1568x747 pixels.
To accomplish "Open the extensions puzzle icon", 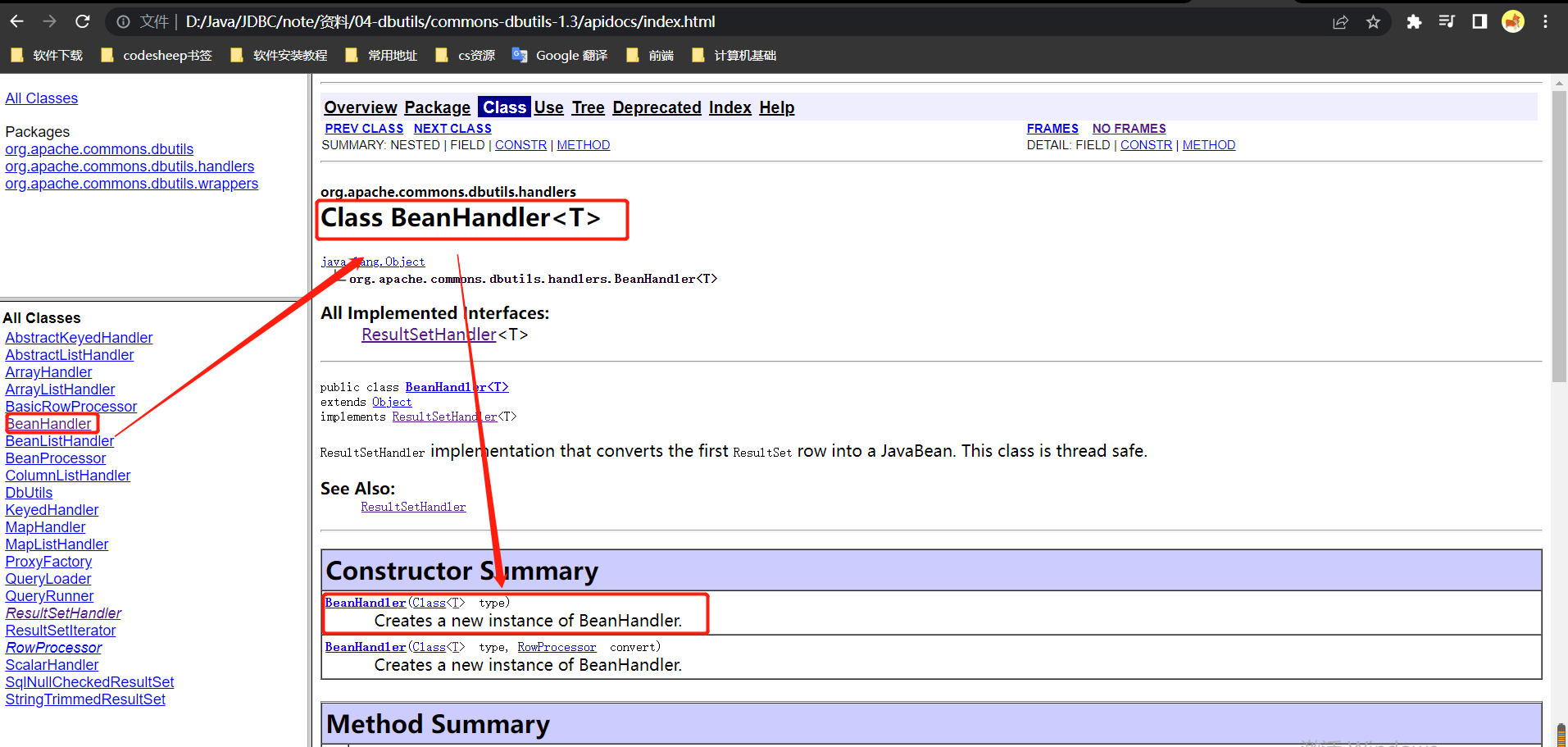I will [1414, 22].
